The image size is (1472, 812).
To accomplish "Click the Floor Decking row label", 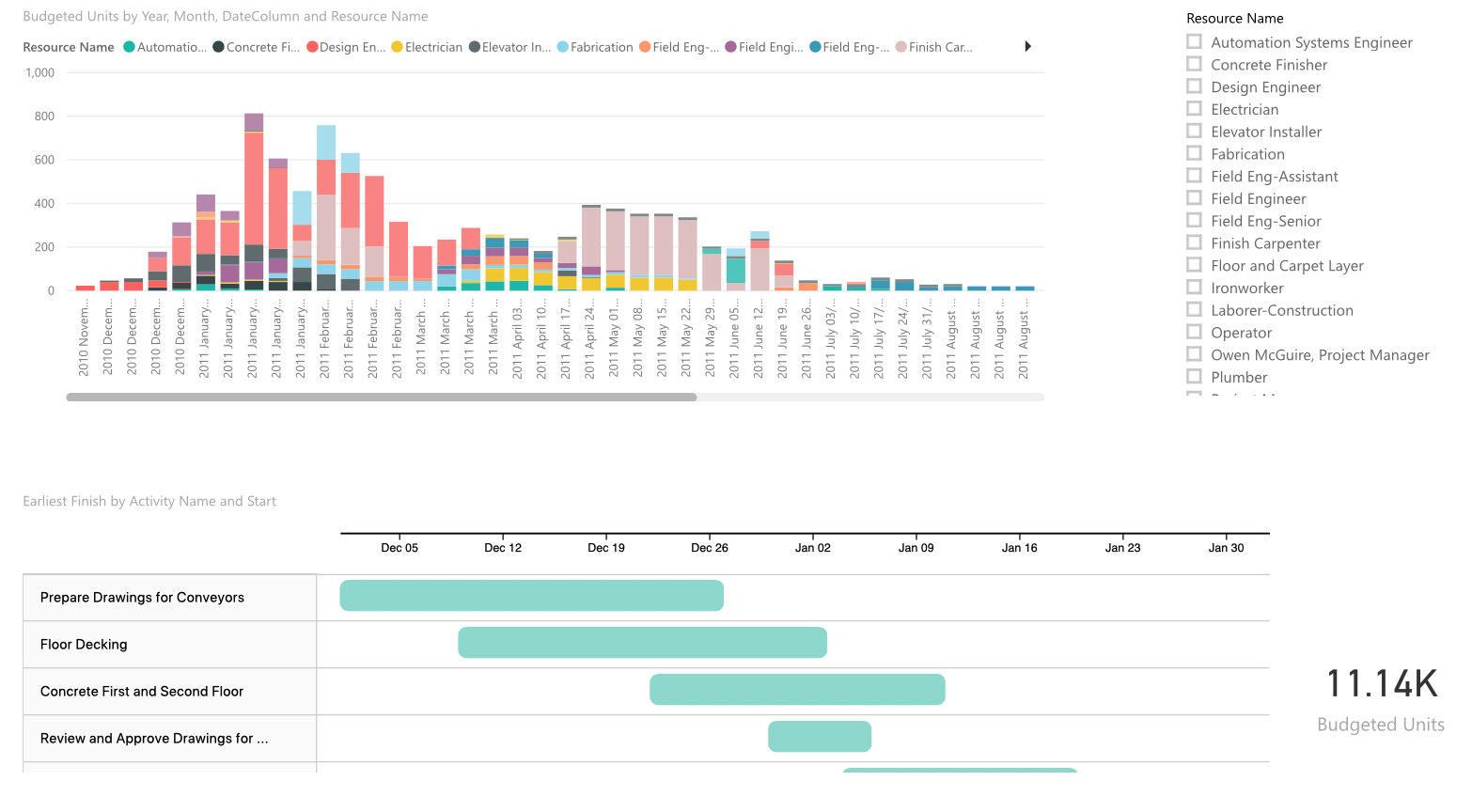I will (x=84, y=645).
